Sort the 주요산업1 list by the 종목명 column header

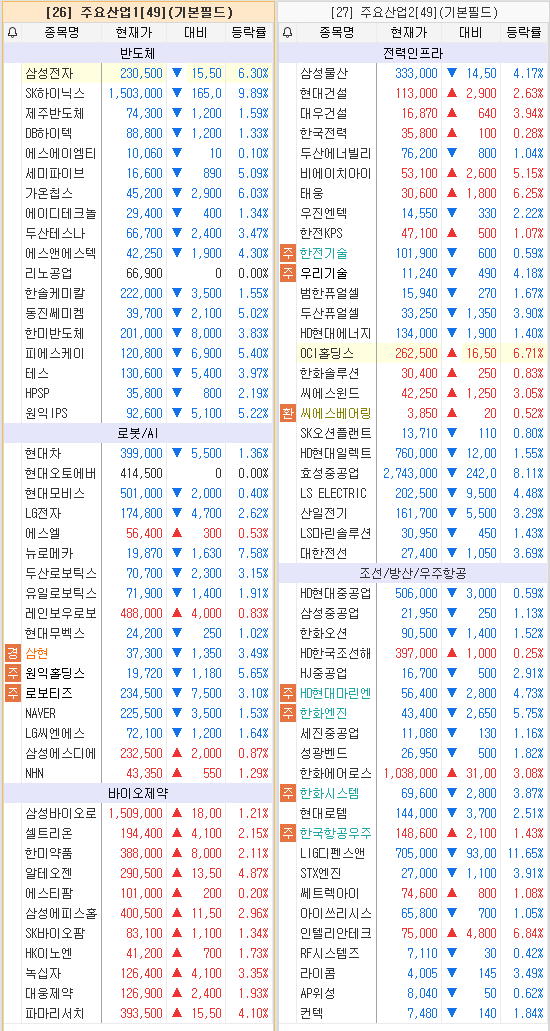click(x=62, y=33)
